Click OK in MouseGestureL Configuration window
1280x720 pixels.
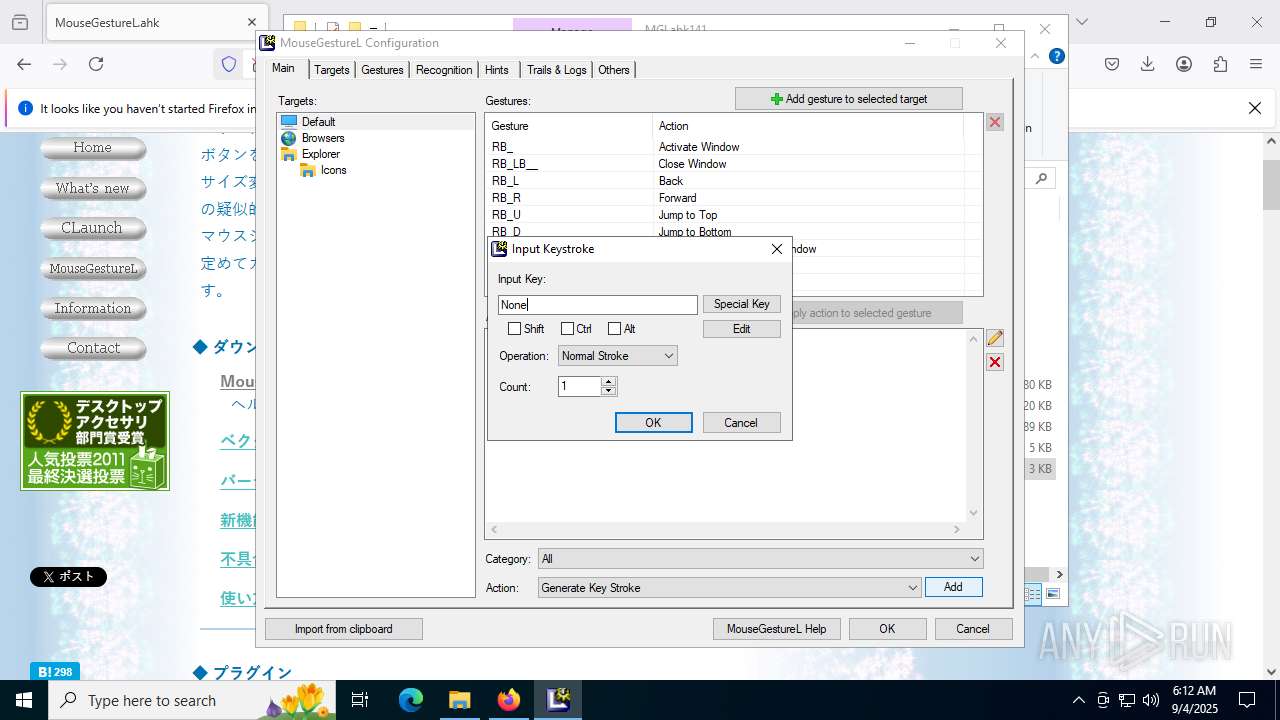point(887,629)
